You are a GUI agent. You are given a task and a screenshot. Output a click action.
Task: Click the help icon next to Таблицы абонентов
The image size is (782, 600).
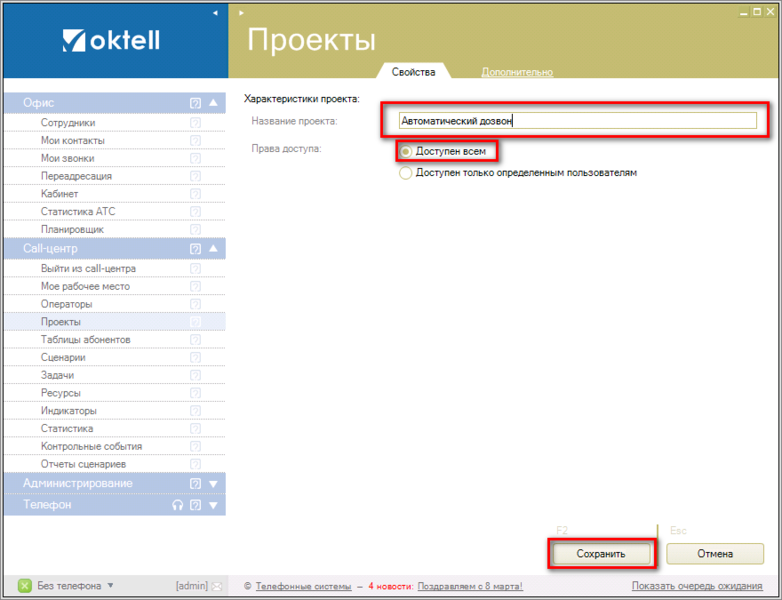point(196,340)
